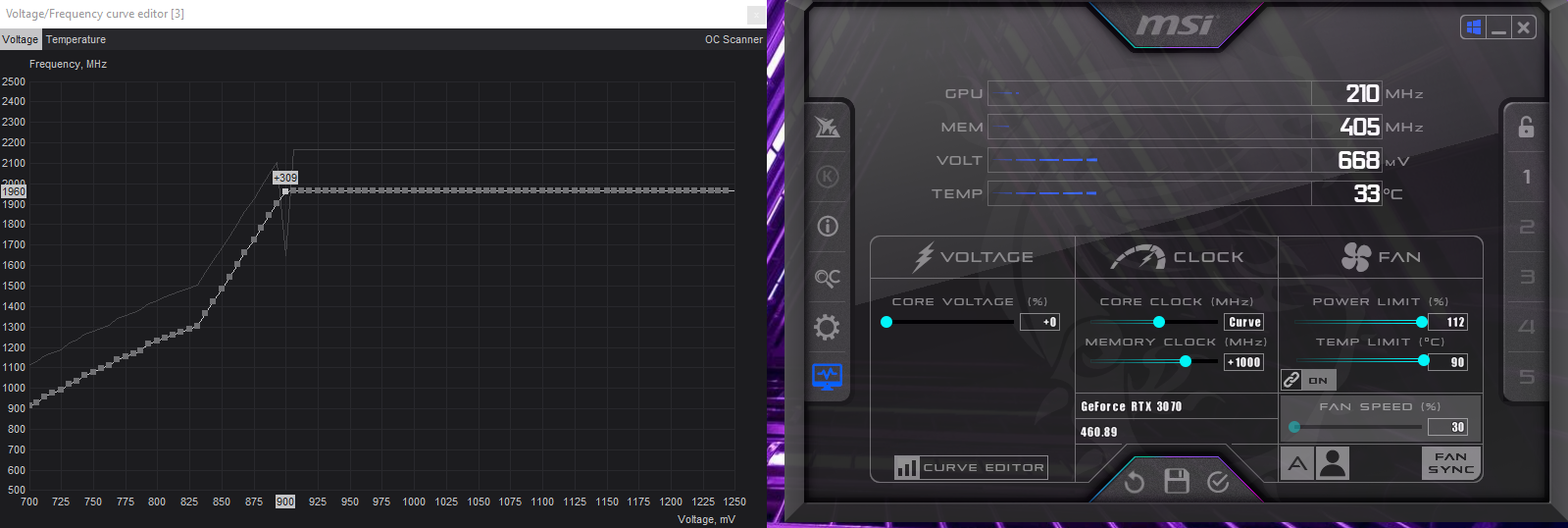Open the information icon in Afterburner sidebar
The width and height of the screenshot is (1568, 528).
(828, 227)
